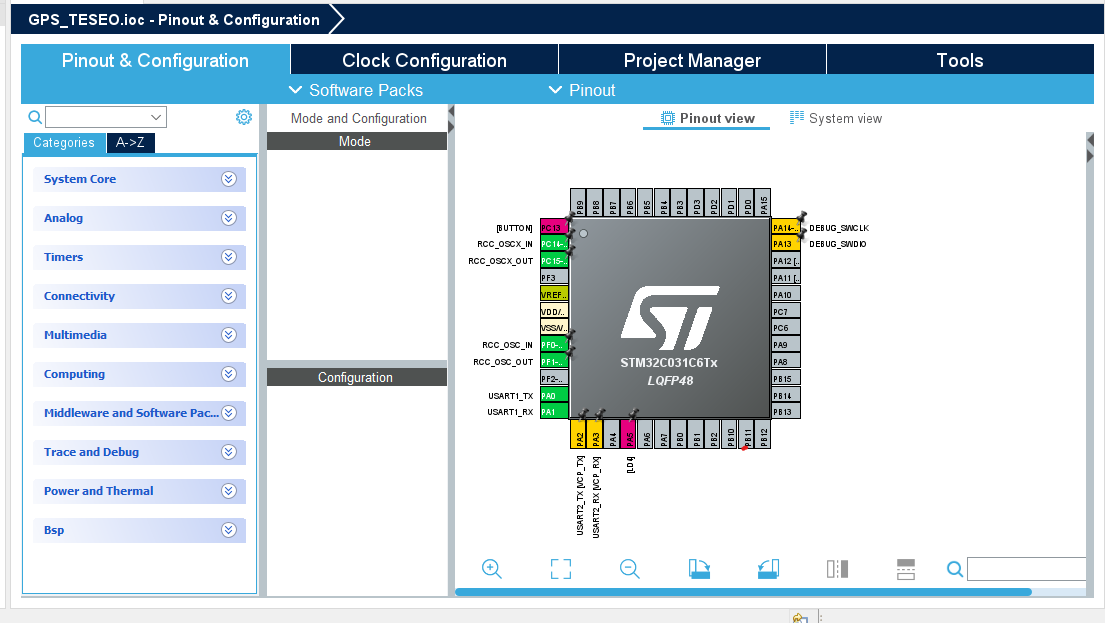1105x623 pixels.
Task: Click the Configuration section header
Action: pos(357,377)
